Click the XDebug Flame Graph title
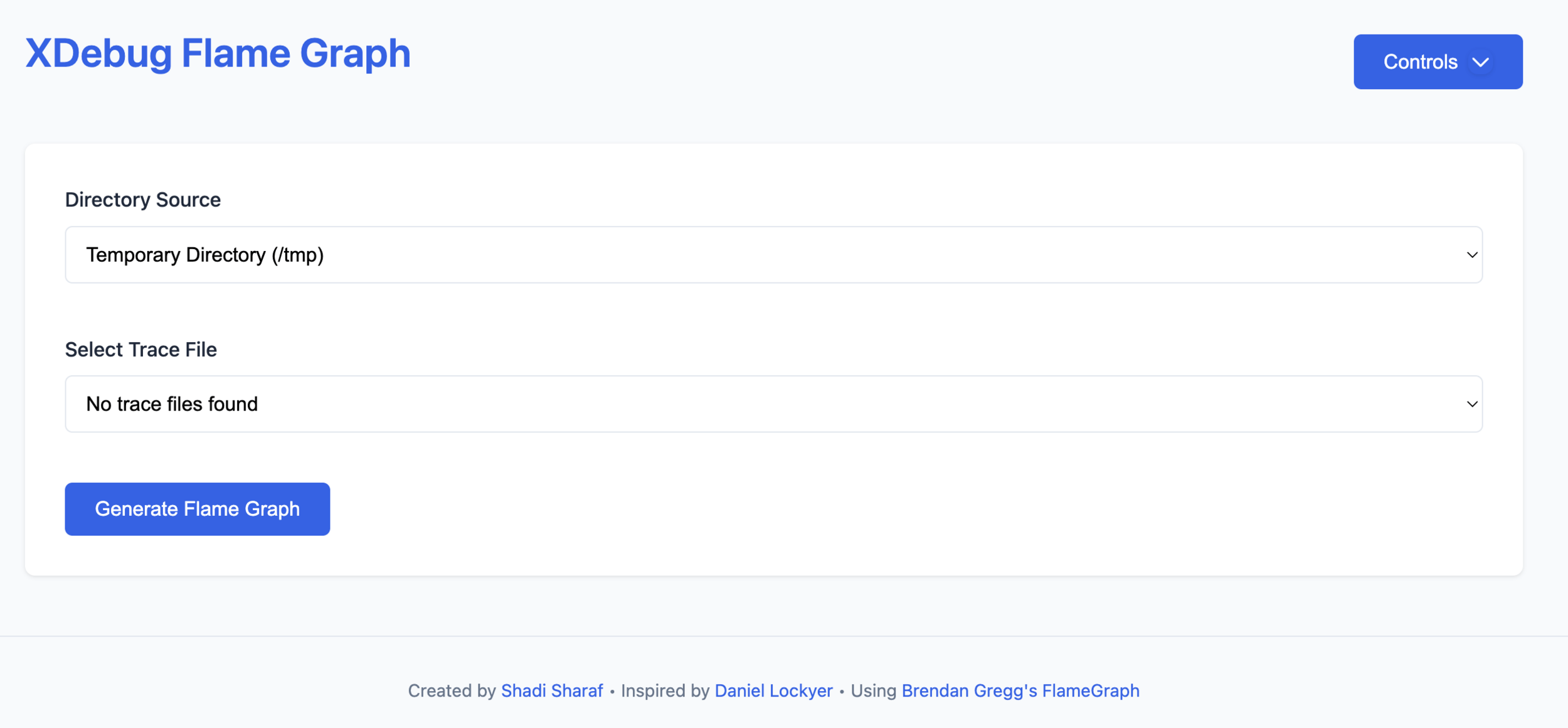The height and width of the screenshot is (728, 1568). click(x=218, y=53)
